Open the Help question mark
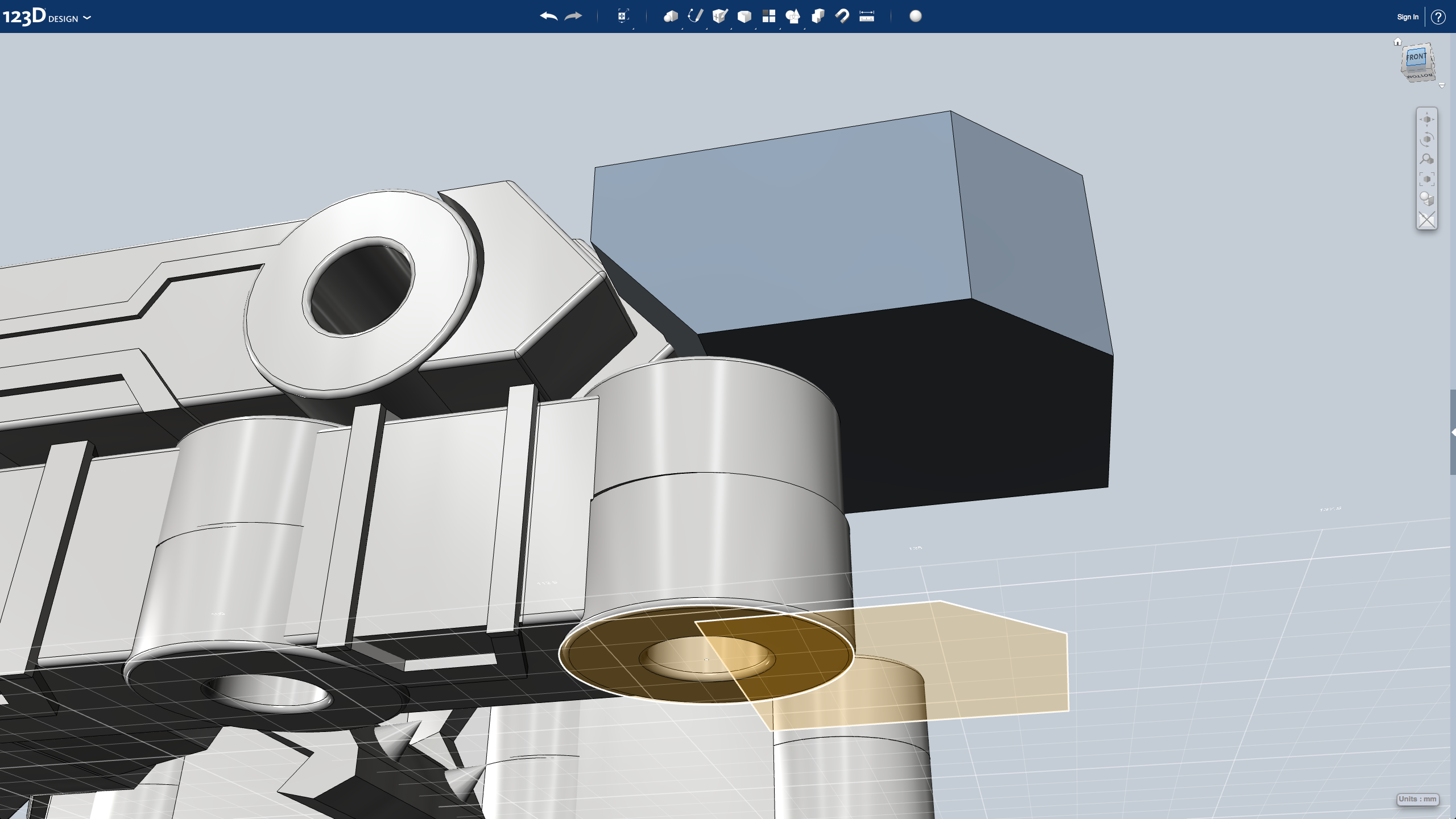Viewport: 1456px width, 819px height. pos(1438,16)
